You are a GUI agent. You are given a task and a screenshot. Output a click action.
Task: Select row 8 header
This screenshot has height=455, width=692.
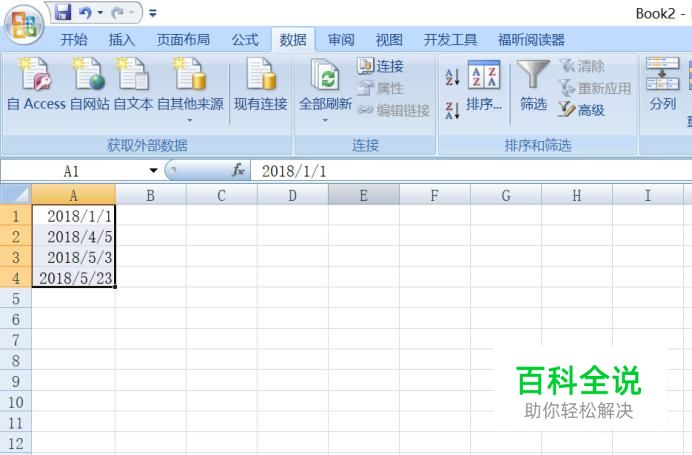tap(16, 361)
